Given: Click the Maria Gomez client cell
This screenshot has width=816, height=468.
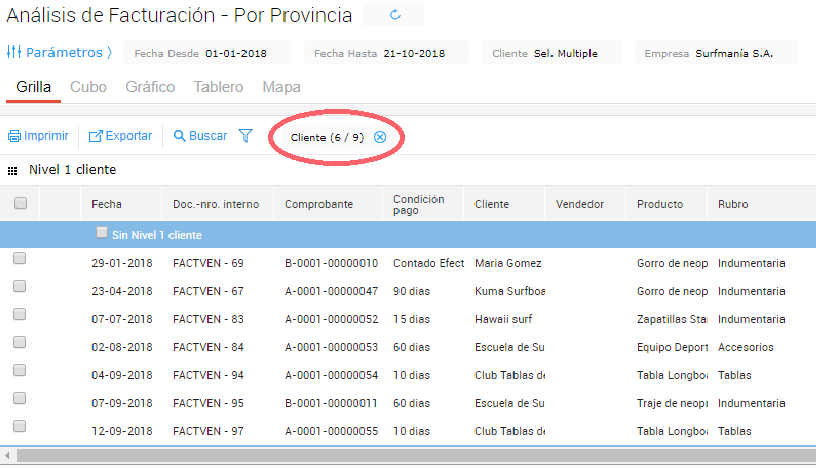Looking at the screenshot, I should click(x=508, y=263).
